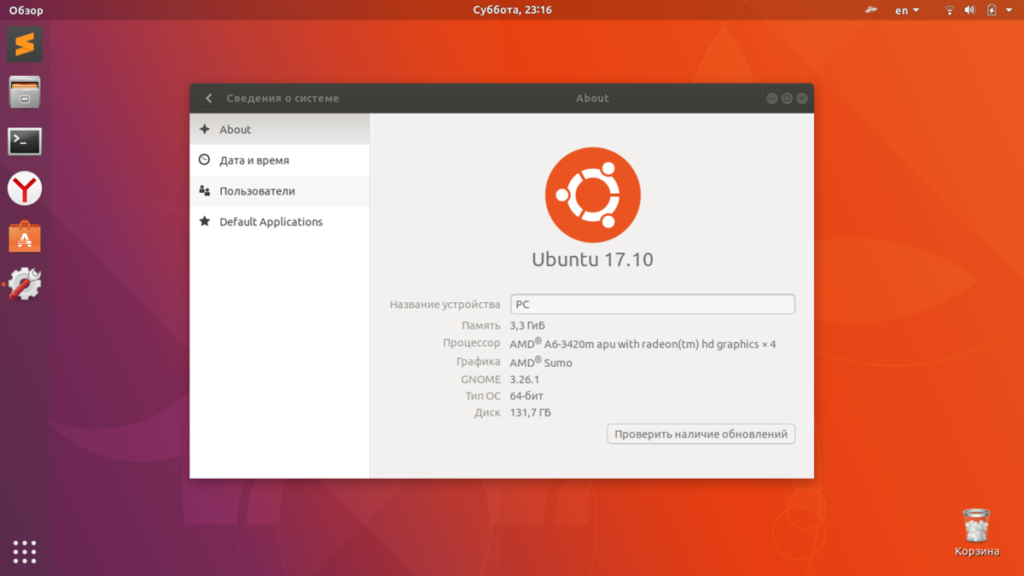Screen dimensions: 1024x576
Task: Click the star icon beside About
Action: [x=204, y=129]
